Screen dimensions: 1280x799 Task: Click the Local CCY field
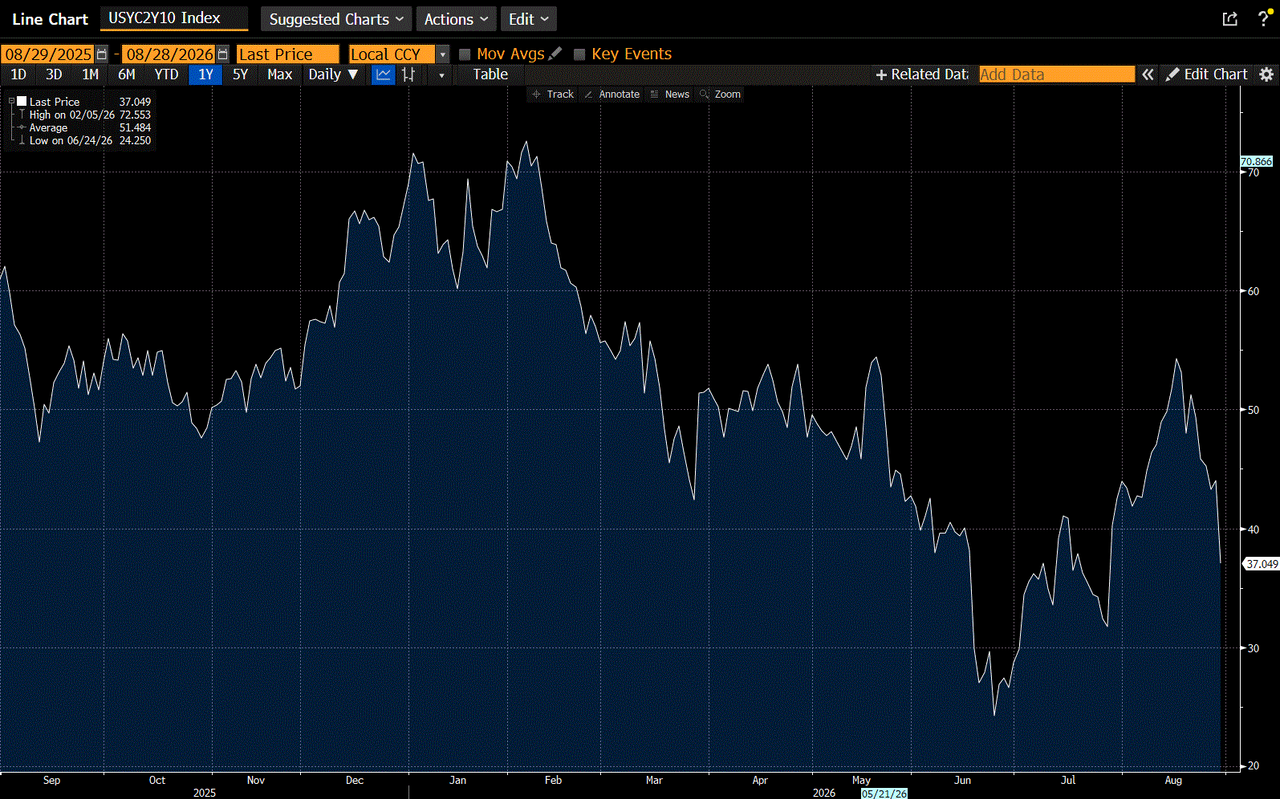392,54
